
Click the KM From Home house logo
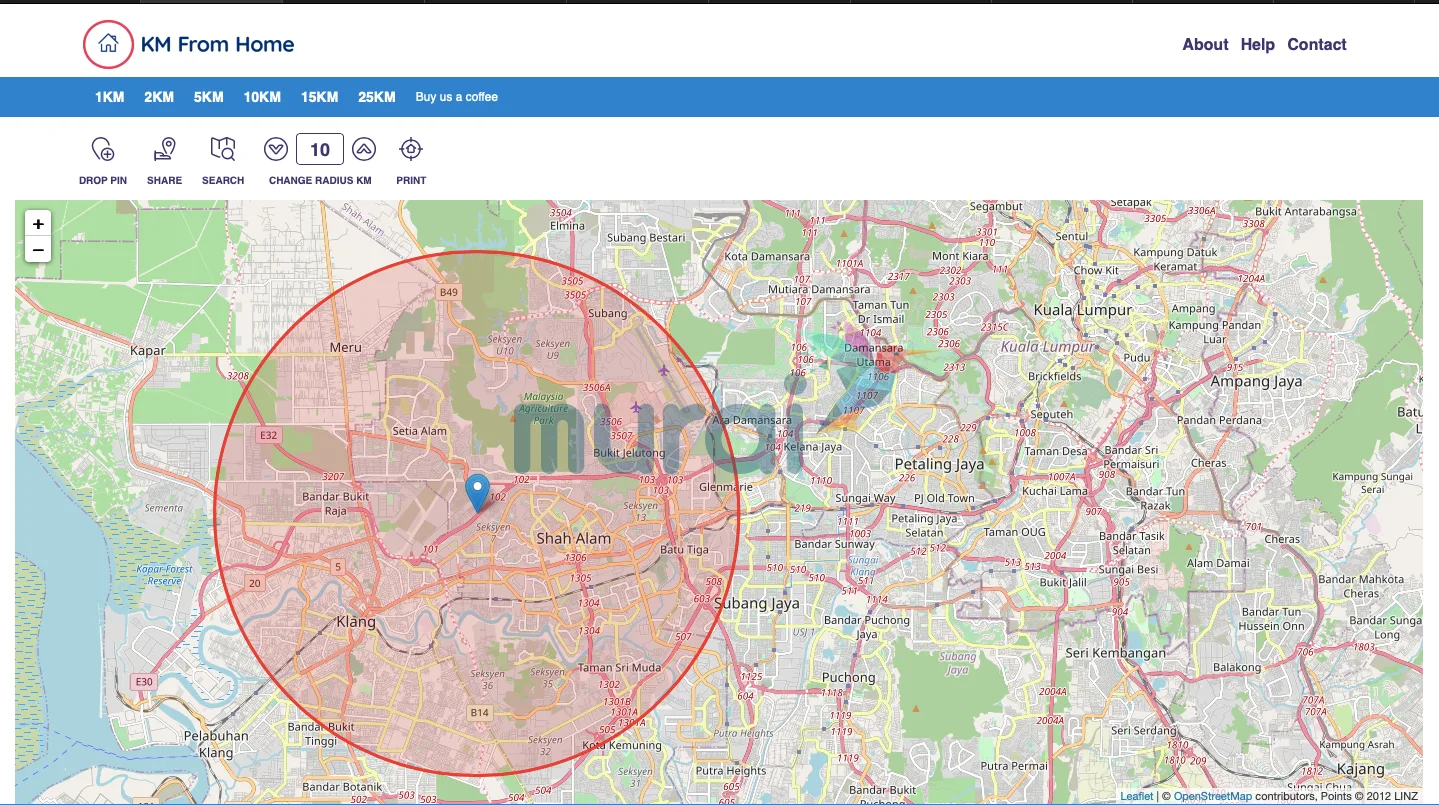[108, 44]
